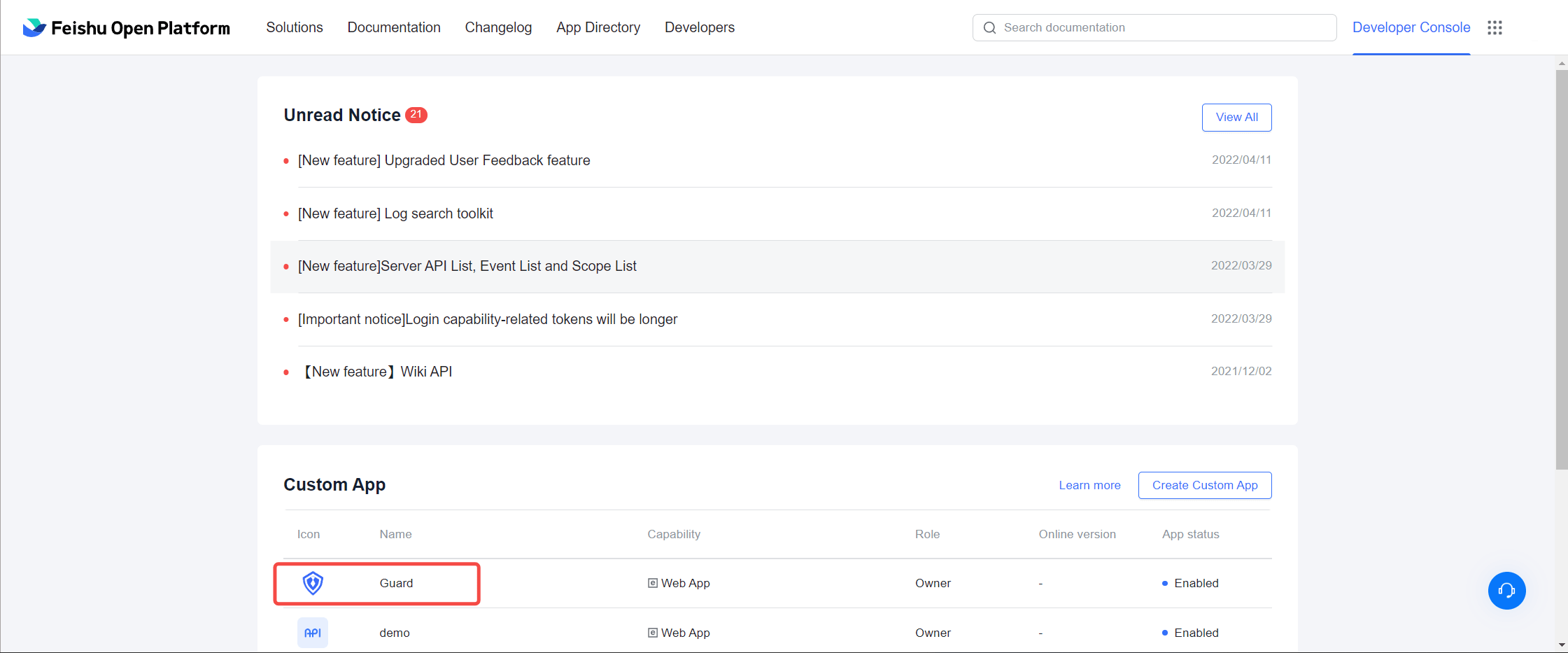Image resolution: width=1568 pixels, height=653 pixels.
Task: Open the nine-dot app grid menu
Action: click(x=1495, y=28)
